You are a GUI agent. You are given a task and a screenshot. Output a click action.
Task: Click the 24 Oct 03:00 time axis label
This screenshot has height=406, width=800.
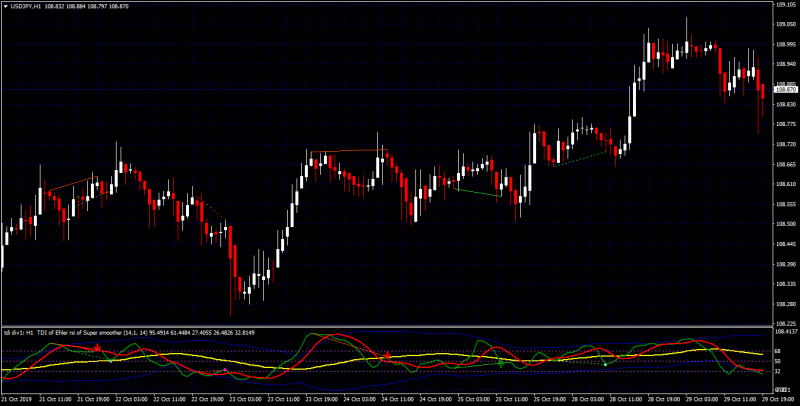point(359,397)
